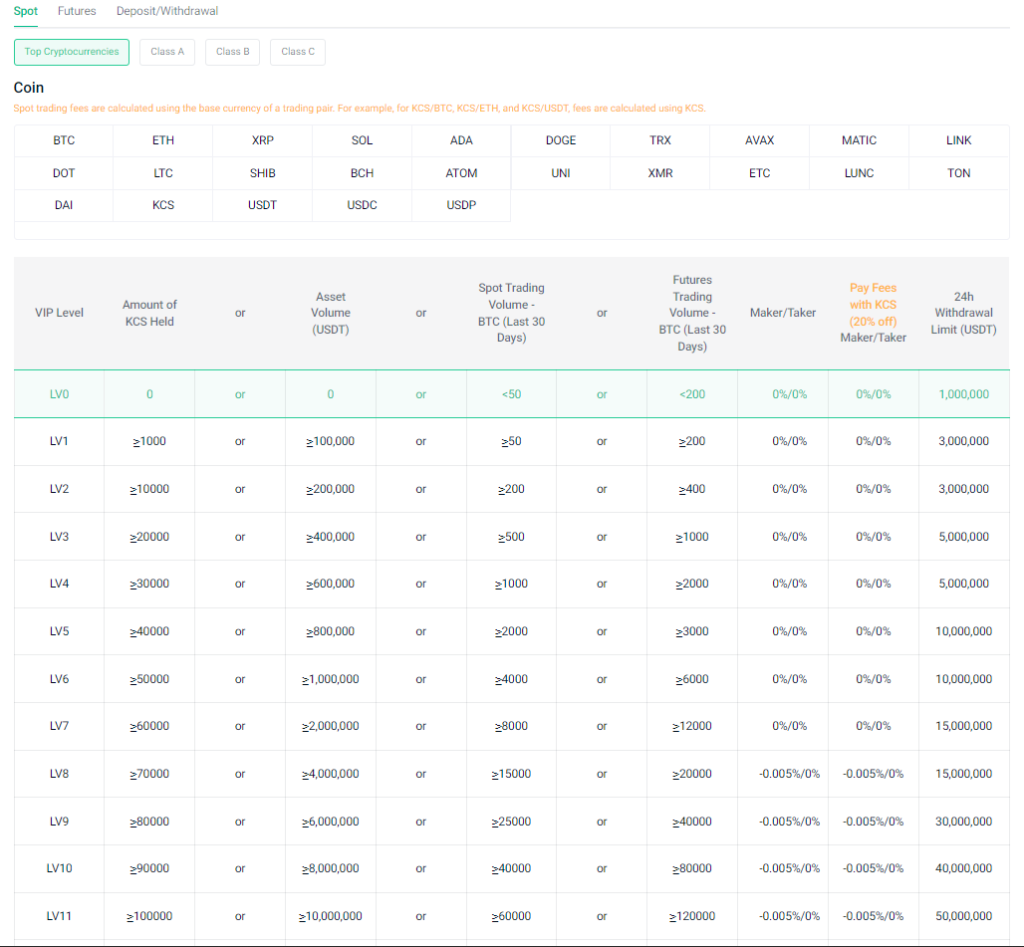Click USDT in the coin list

pyautogui.click(x=262, y=205)
